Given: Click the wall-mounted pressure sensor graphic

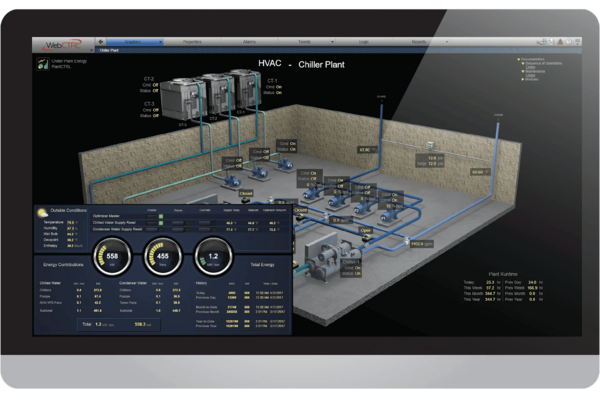Looking at the screenshot, I should click(x=430, y=145).
